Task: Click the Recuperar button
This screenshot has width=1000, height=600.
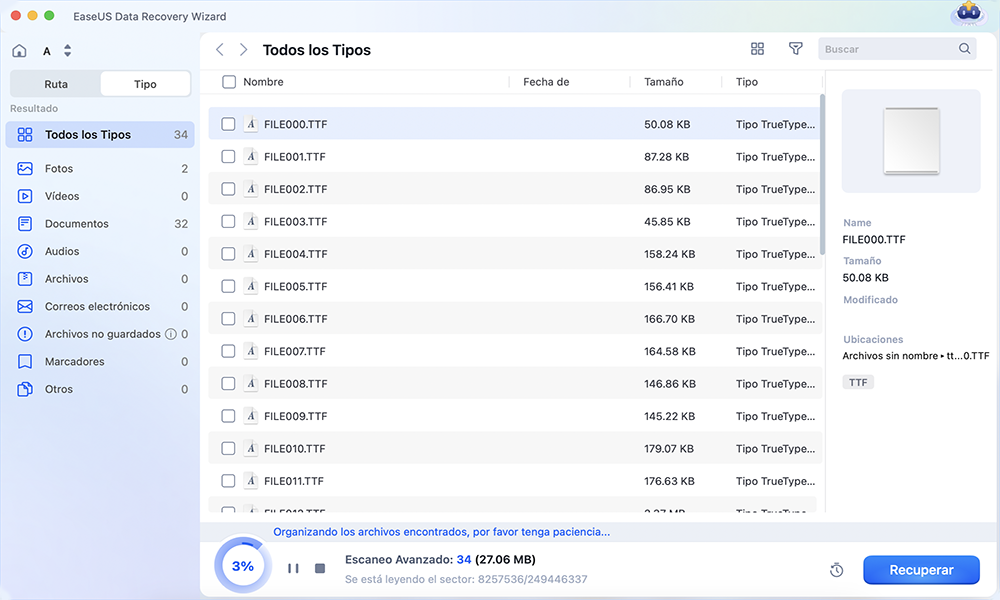Action: tap(921, 570)
